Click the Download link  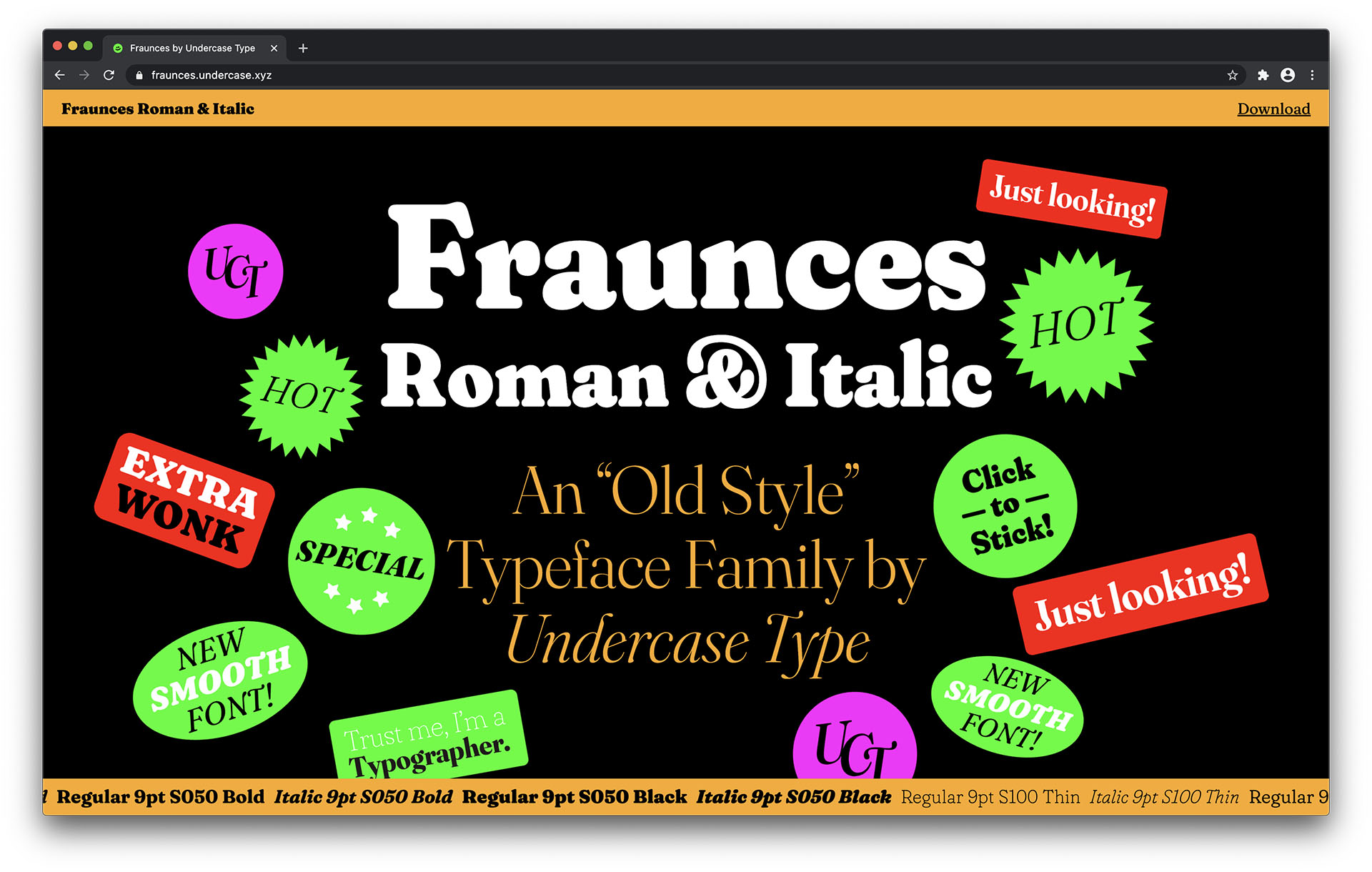(1273, 109)
